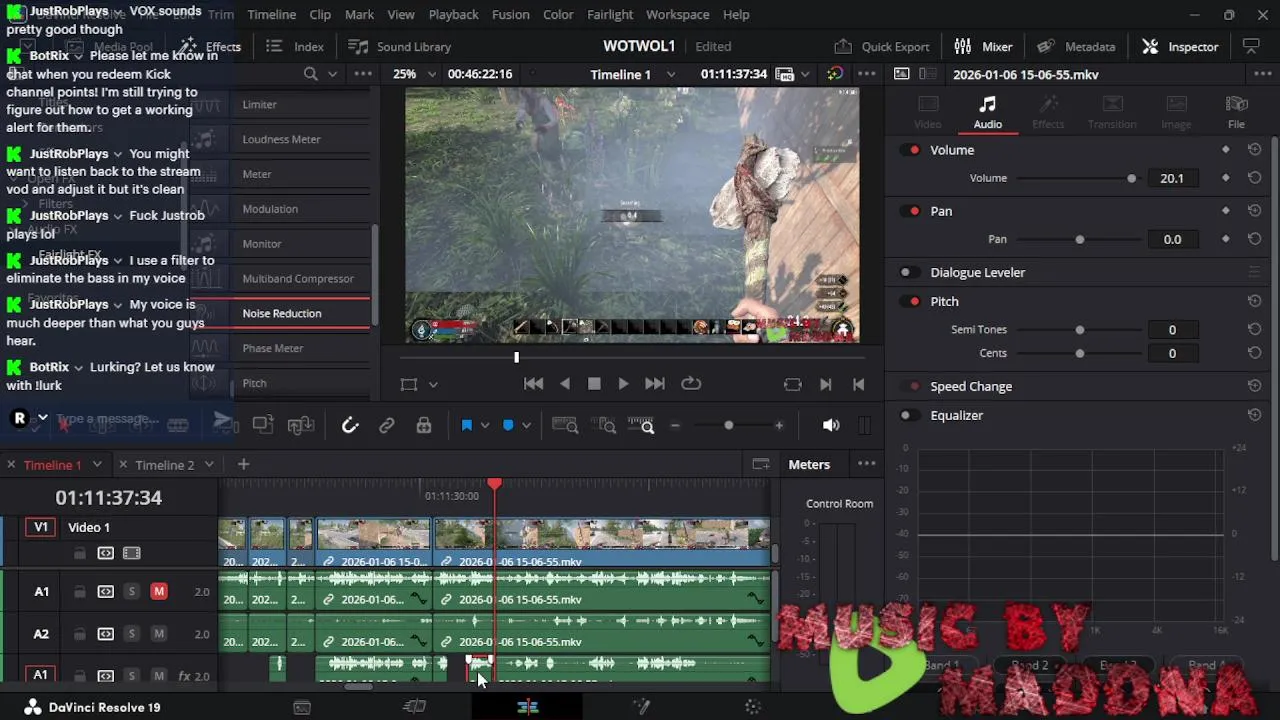The height and width of the screenshot is (720, 1280).
Task: Open marker color dropdown arrow
Action: (x=527, y=426)
